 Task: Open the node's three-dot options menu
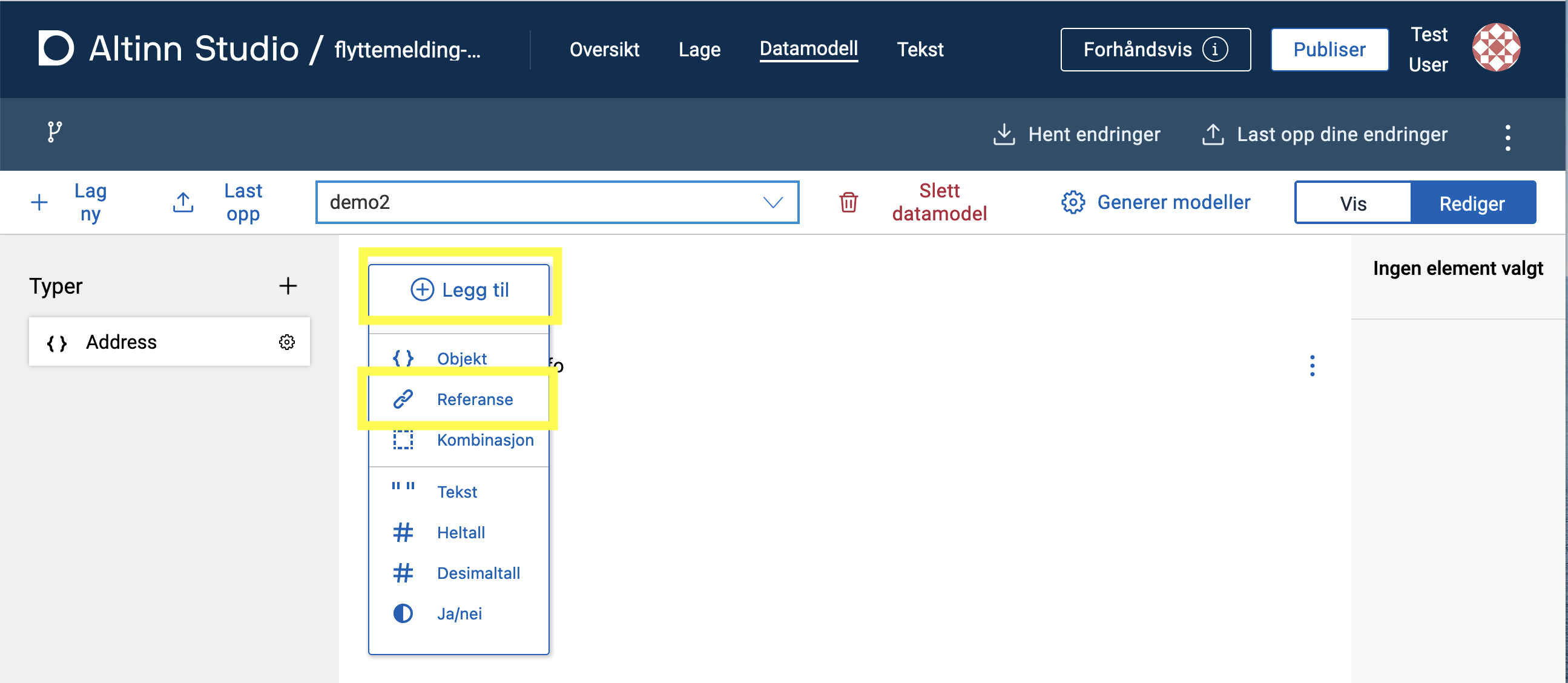[x=1312, y=366]
